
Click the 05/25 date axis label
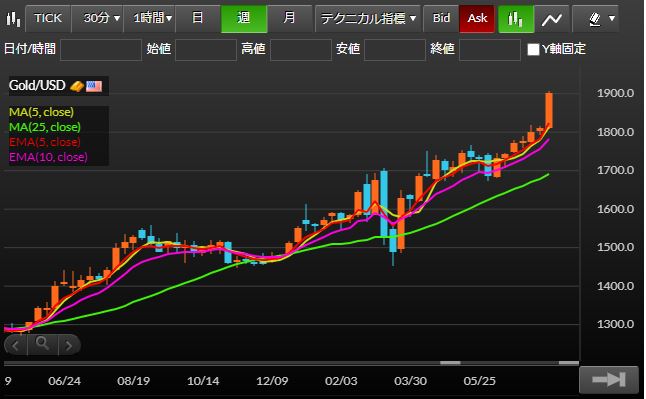(x=480, y=381)
